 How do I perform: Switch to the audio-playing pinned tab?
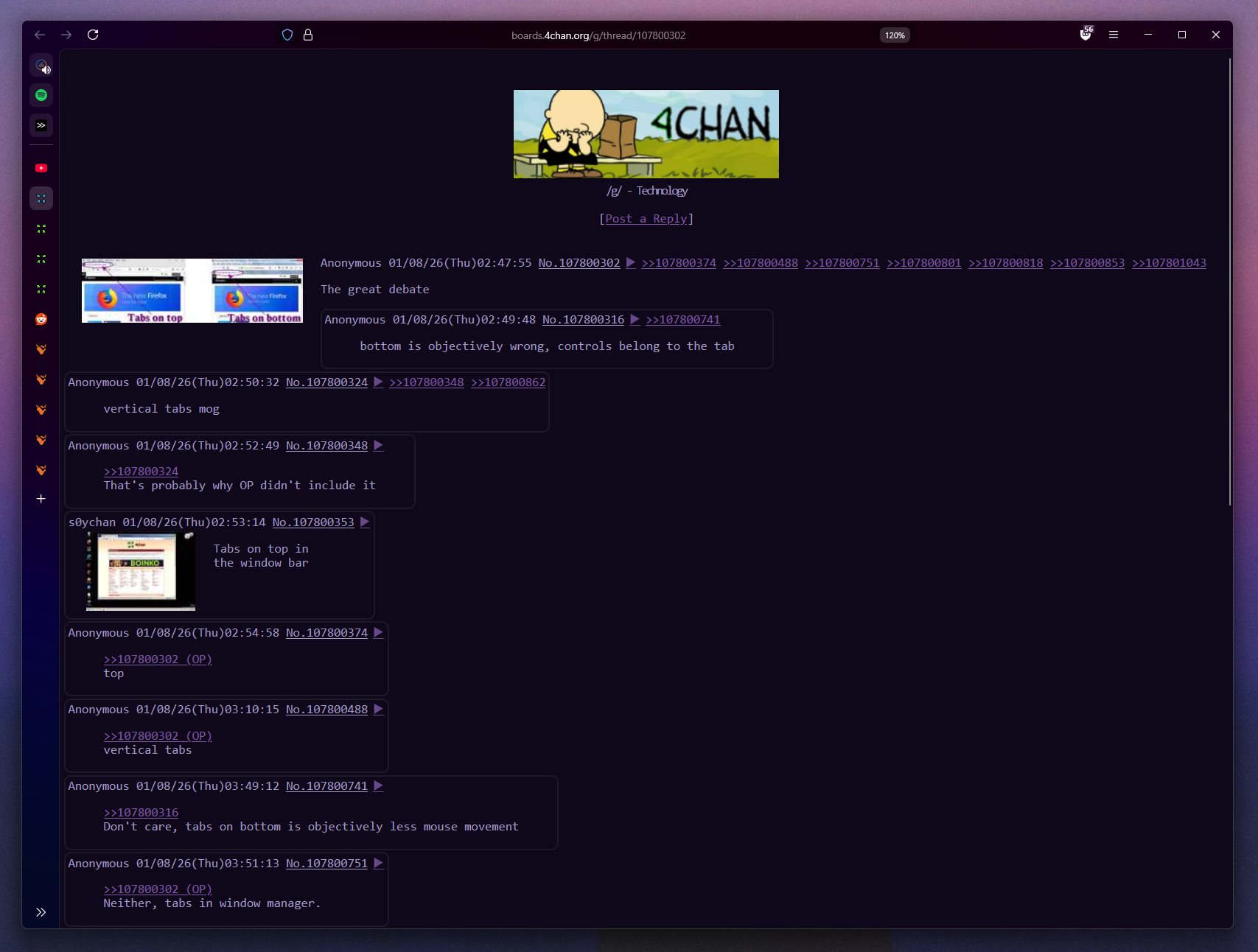tap(41, 65)
